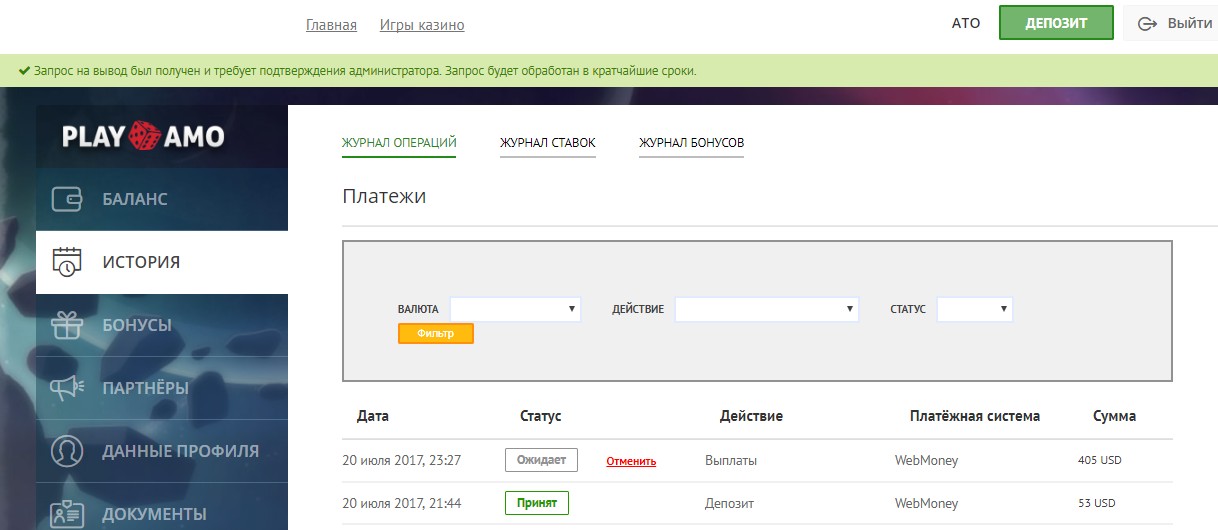Click the Выплаты action cell
The width and height of the screenshot is (1218, 530).
pyautogui.click(x=731, y=461)
